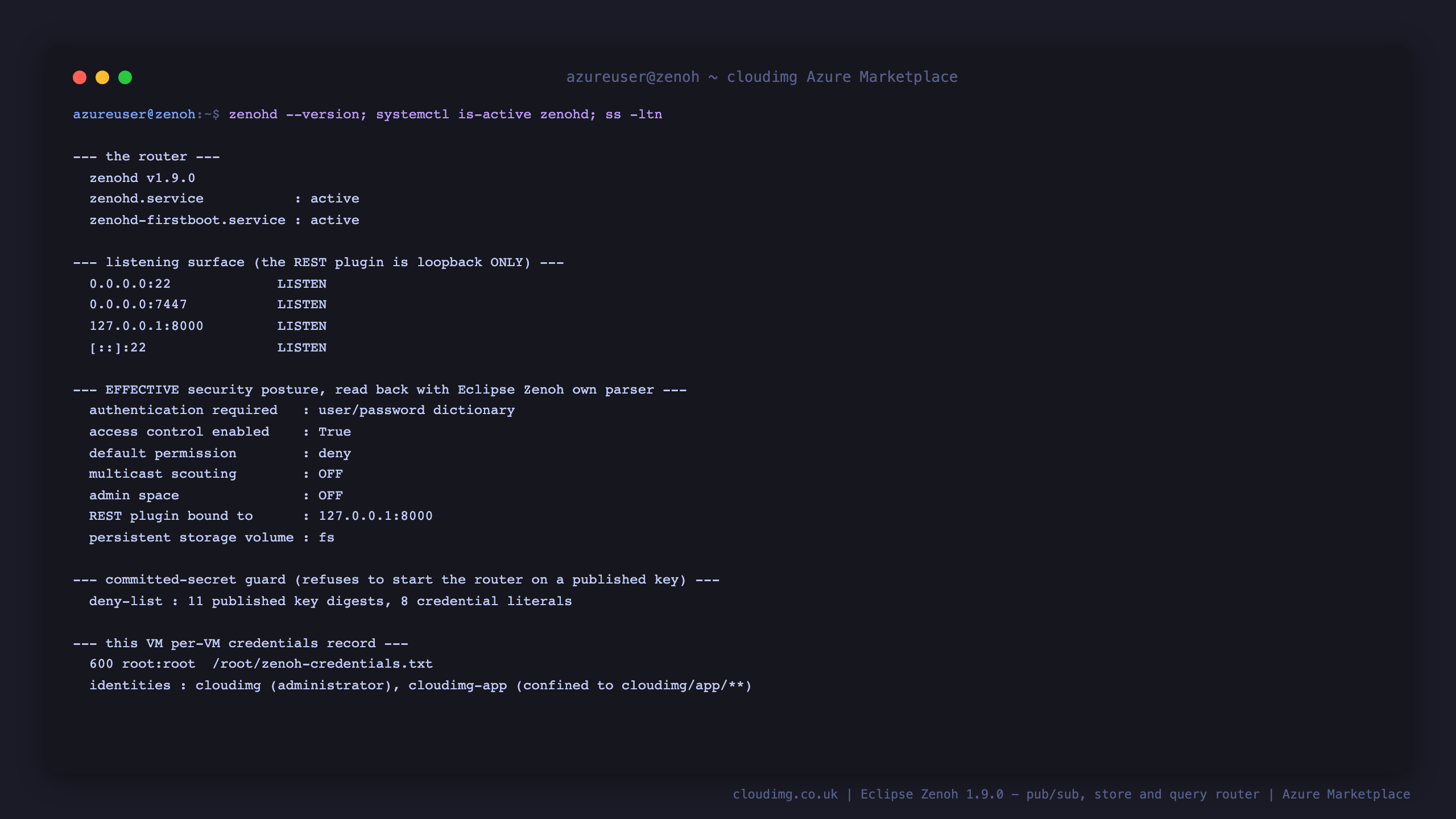
Task: Select the command 'zenohd --version; systemctl is-active zenohd; ss -ltn'
Action: (x=445, y=114)
